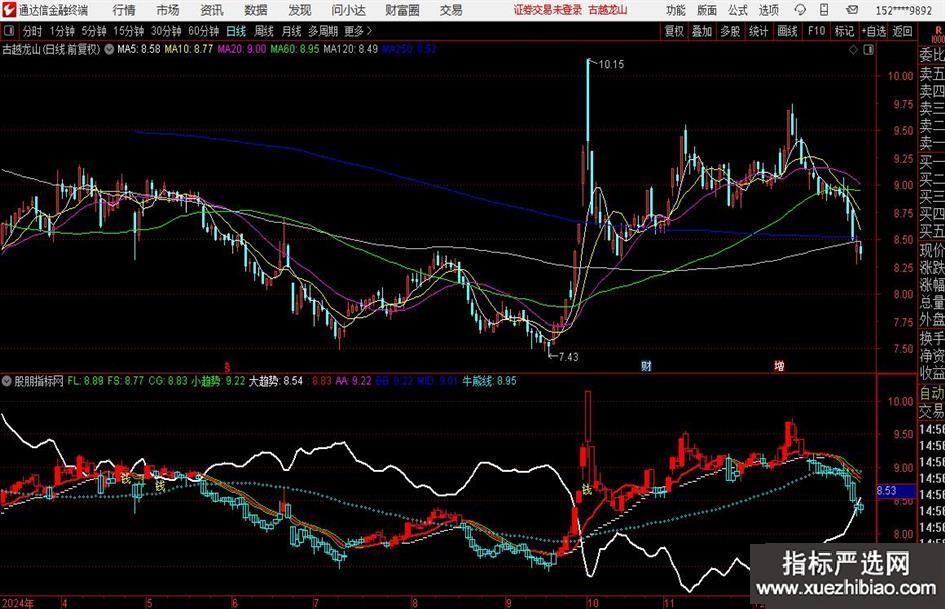Click the 牛熊线: 8.95 indicator value
Viewport: 945px width, 609px height.
[489, 381]
